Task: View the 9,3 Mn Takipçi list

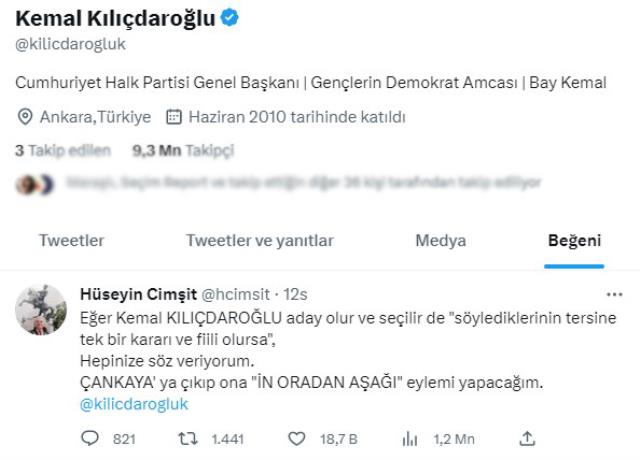Action: point(183,151)
